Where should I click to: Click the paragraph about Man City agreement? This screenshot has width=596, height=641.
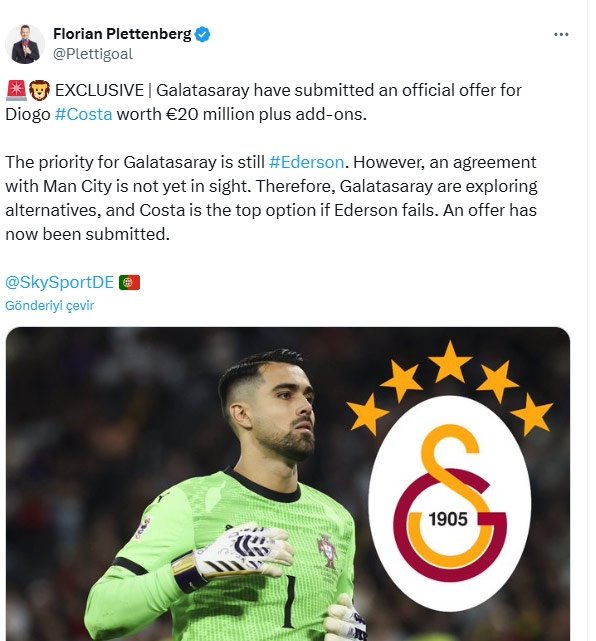[x=271, y=198]
